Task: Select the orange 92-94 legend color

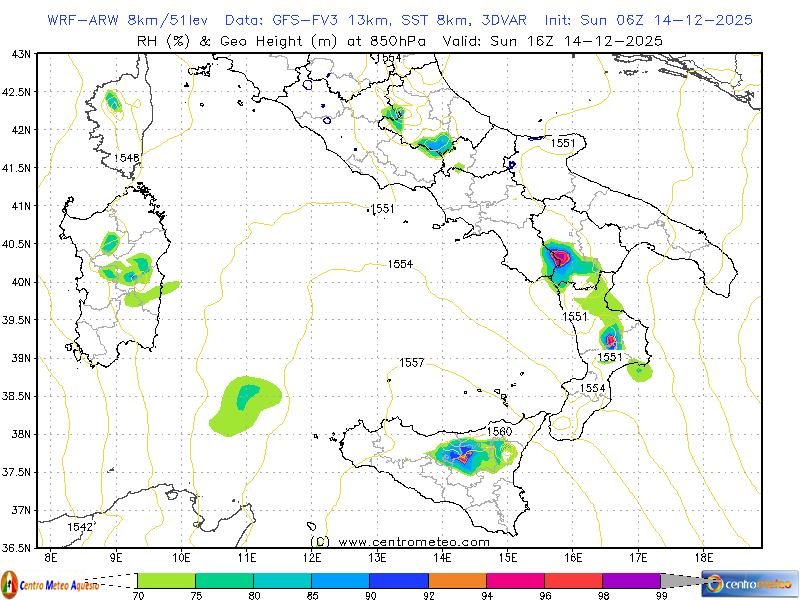Action: pos(457,580)
